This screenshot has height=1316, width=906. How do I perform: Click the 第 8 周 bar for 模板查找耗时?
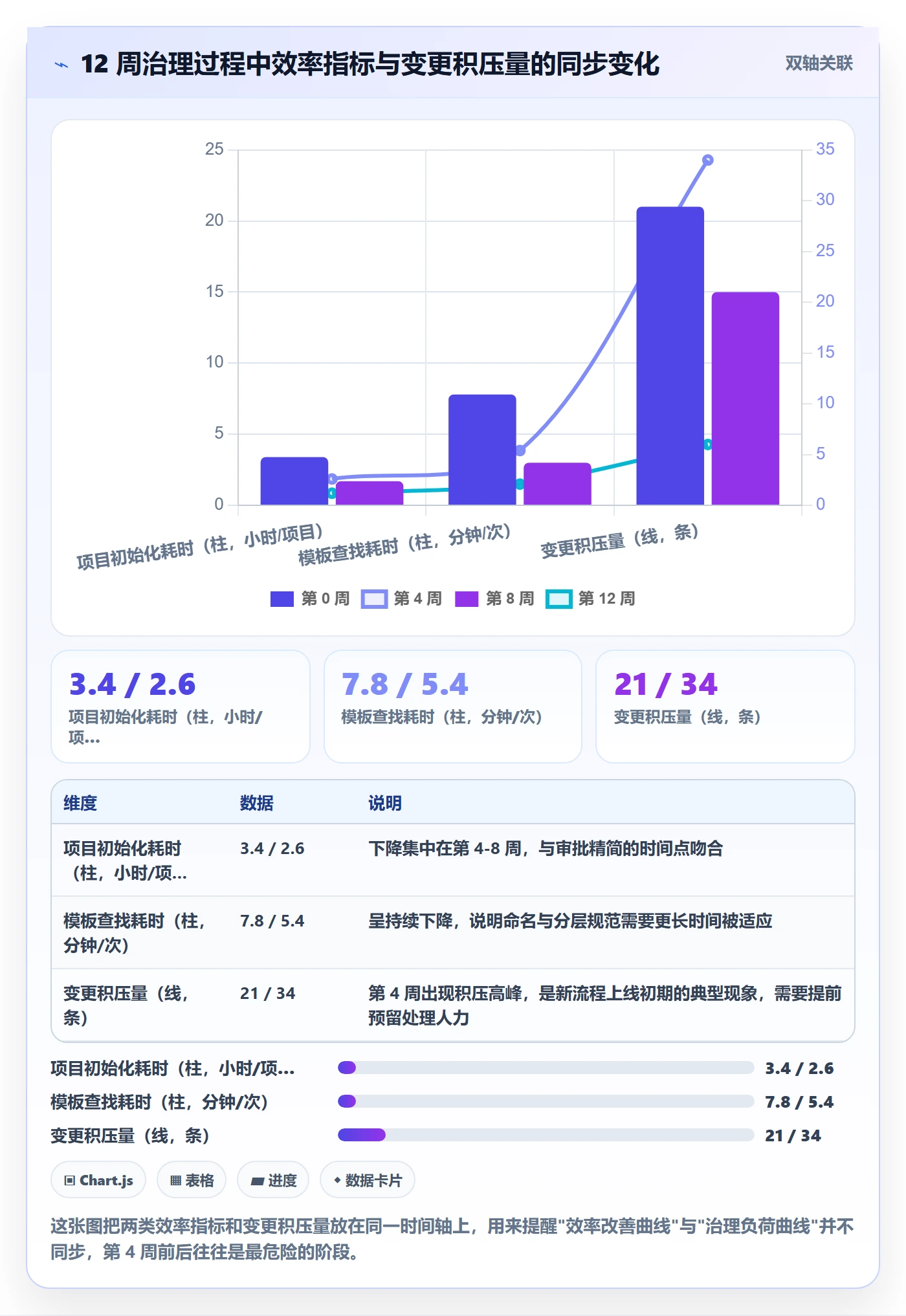[x=557, y=484]
